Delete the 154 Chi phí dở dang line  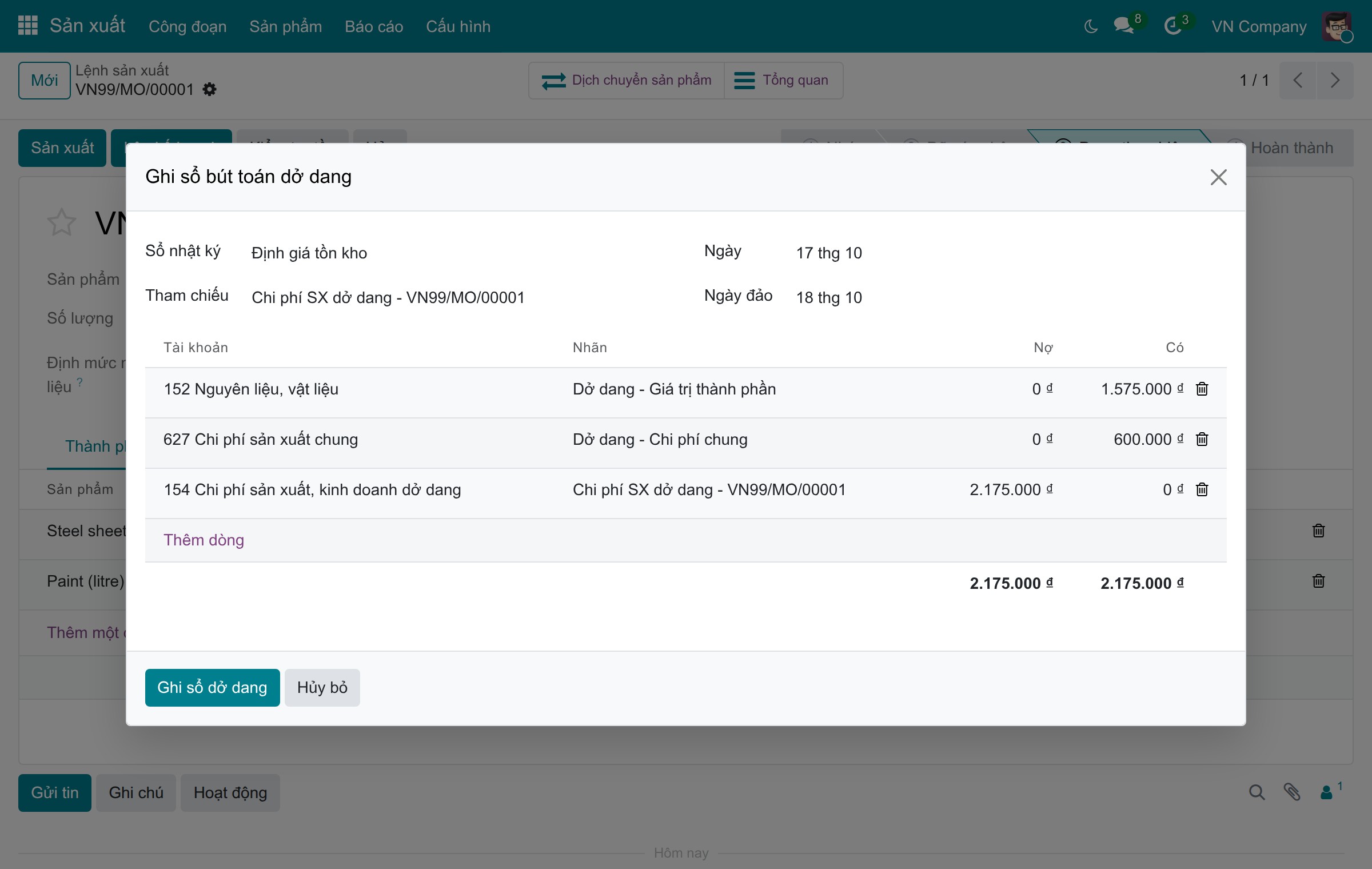click(x=1202, y=489)
